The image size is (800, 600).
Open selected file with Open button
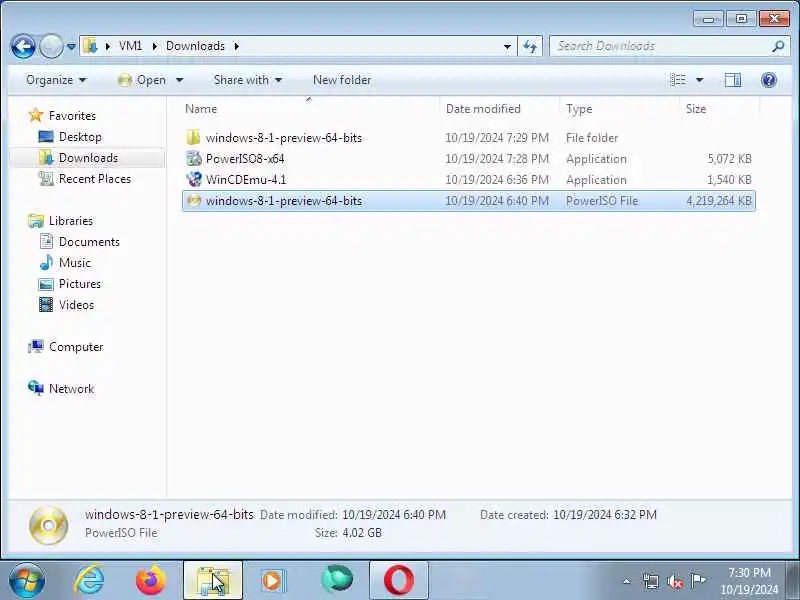[141, 80]
